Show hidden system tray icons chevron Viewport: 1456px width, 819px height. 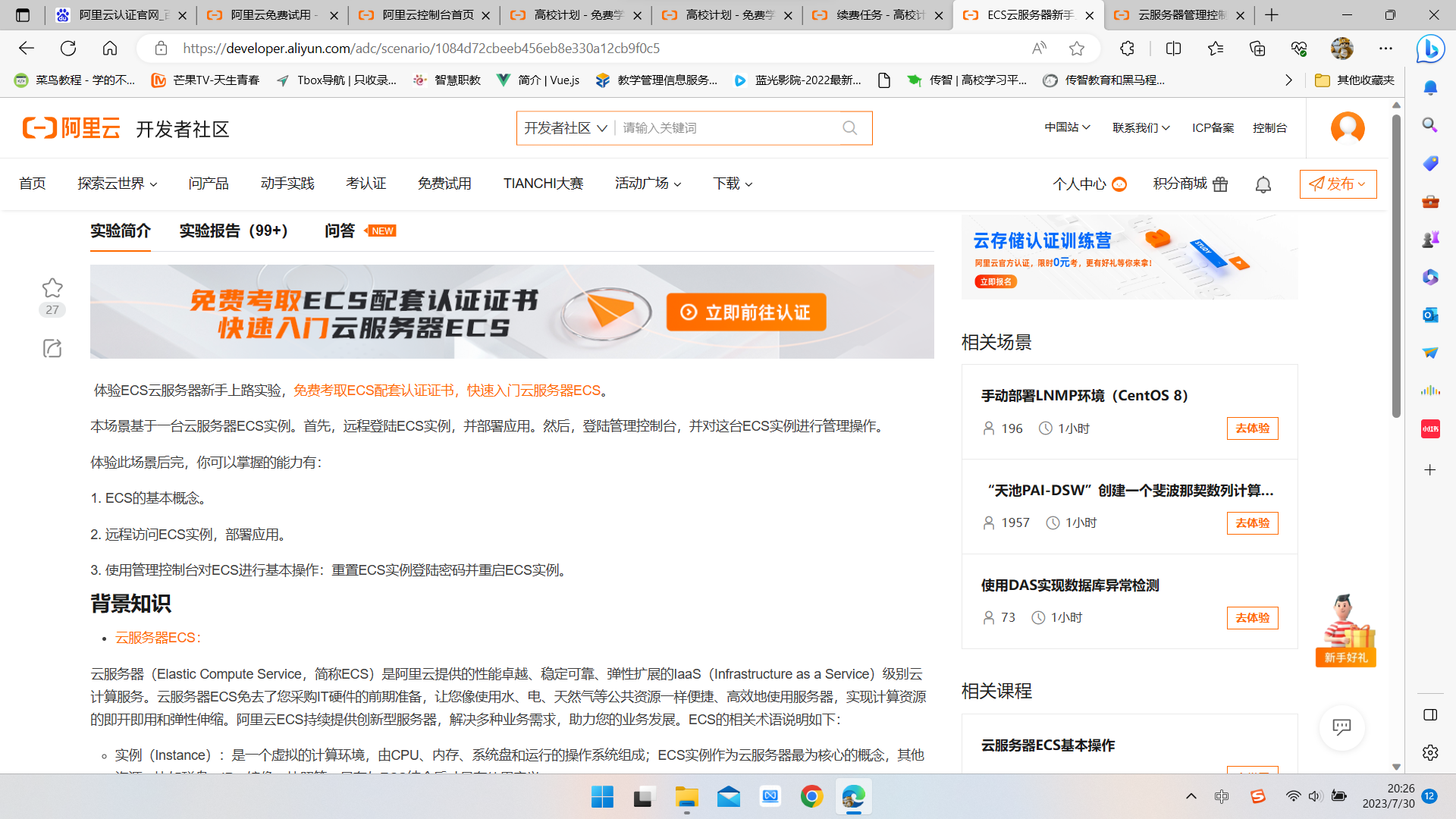pos(1191,796)
